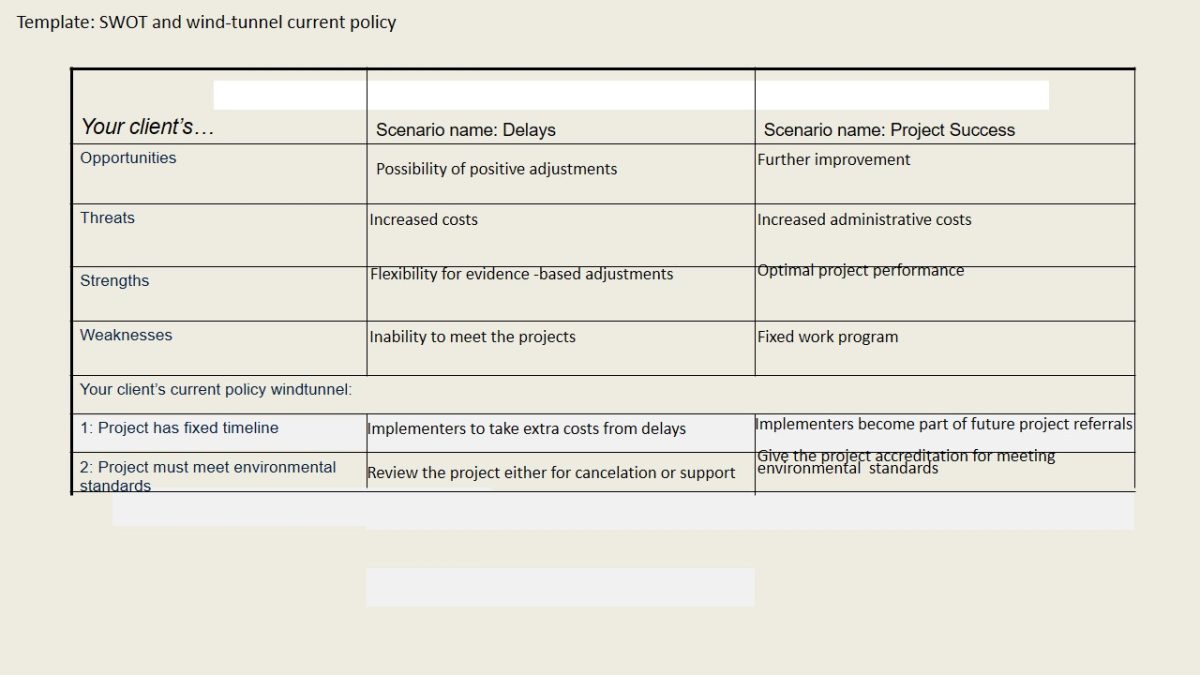Viewport: 1200px width, 675px height.
Task: Select "Flexibility for evidence-based adjustments" text
Action: click(521, 274)
